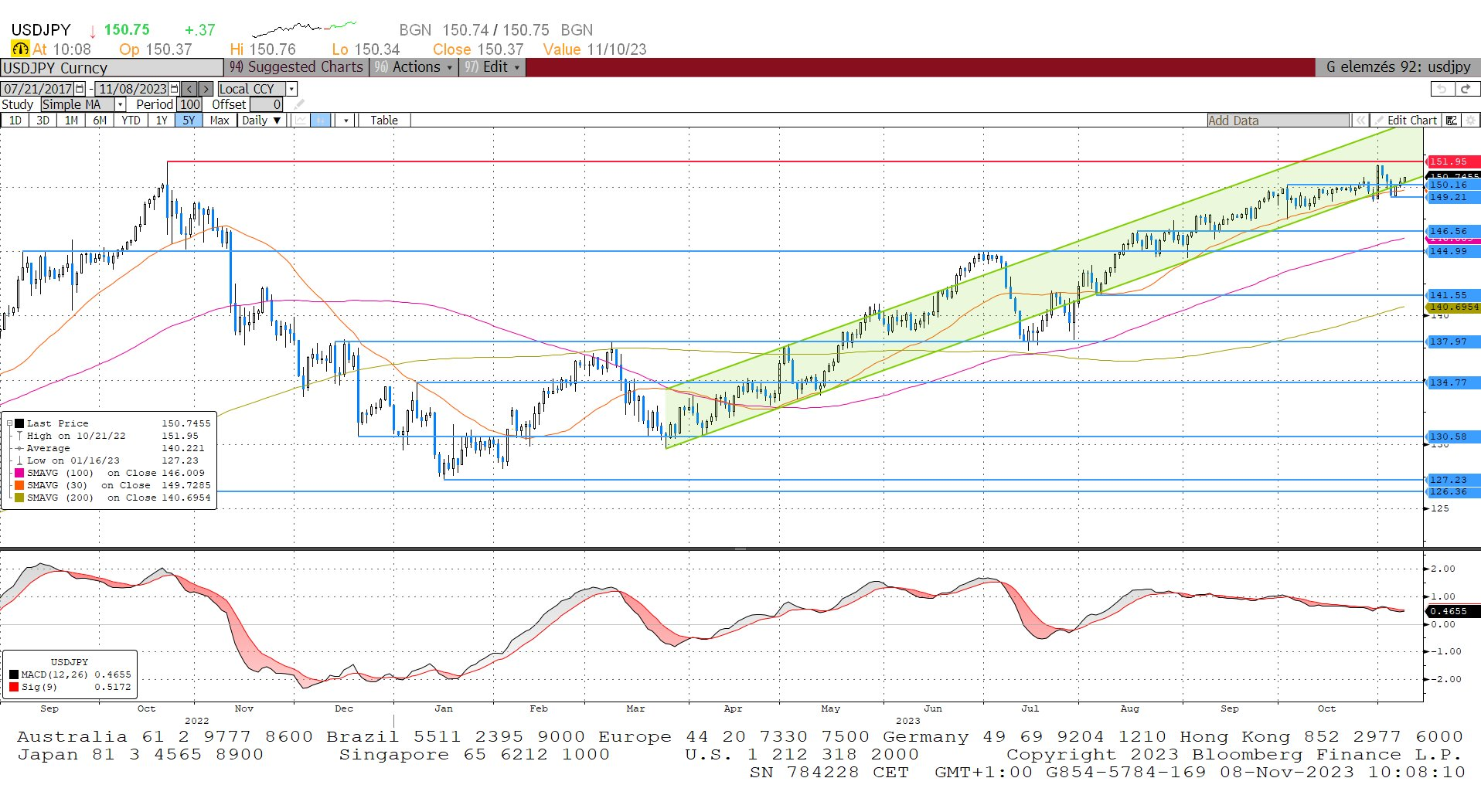Expand the Actions menu
The height and width of the screenshot is (812, 1481).
point(414,67)
